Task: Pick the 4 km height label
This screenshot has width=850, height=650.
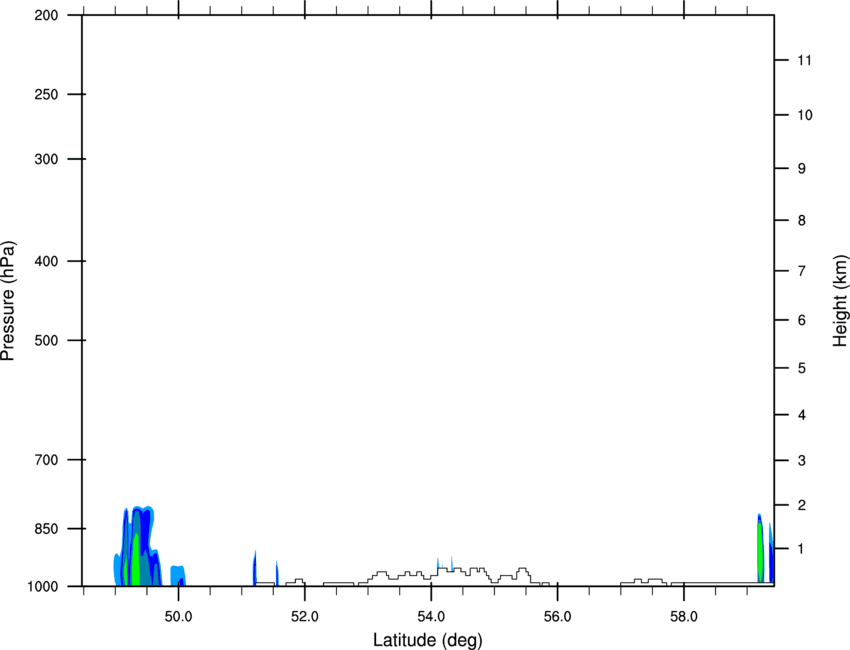Action: pos(802,415)
